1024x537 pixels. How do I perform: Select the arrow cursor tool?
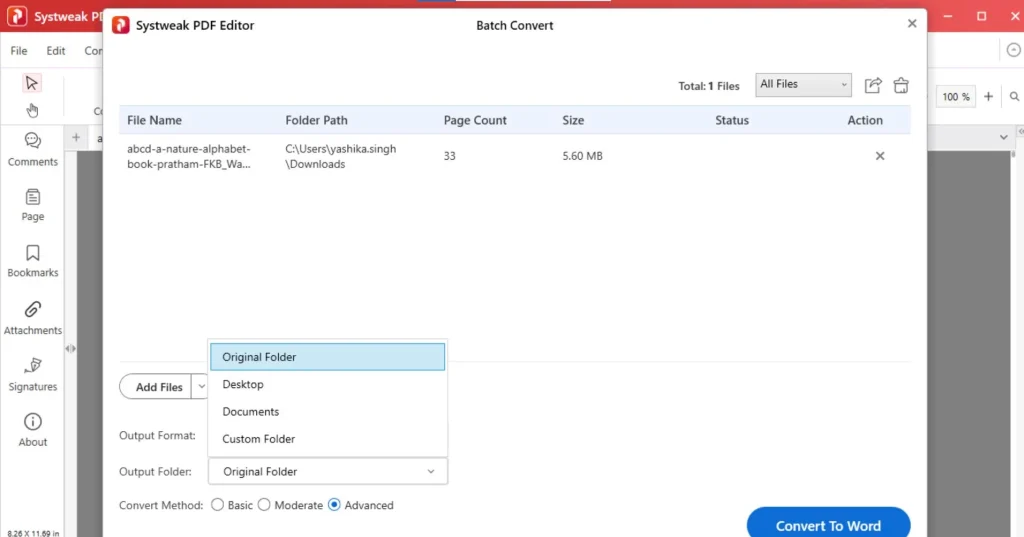(x=31, y=83)
